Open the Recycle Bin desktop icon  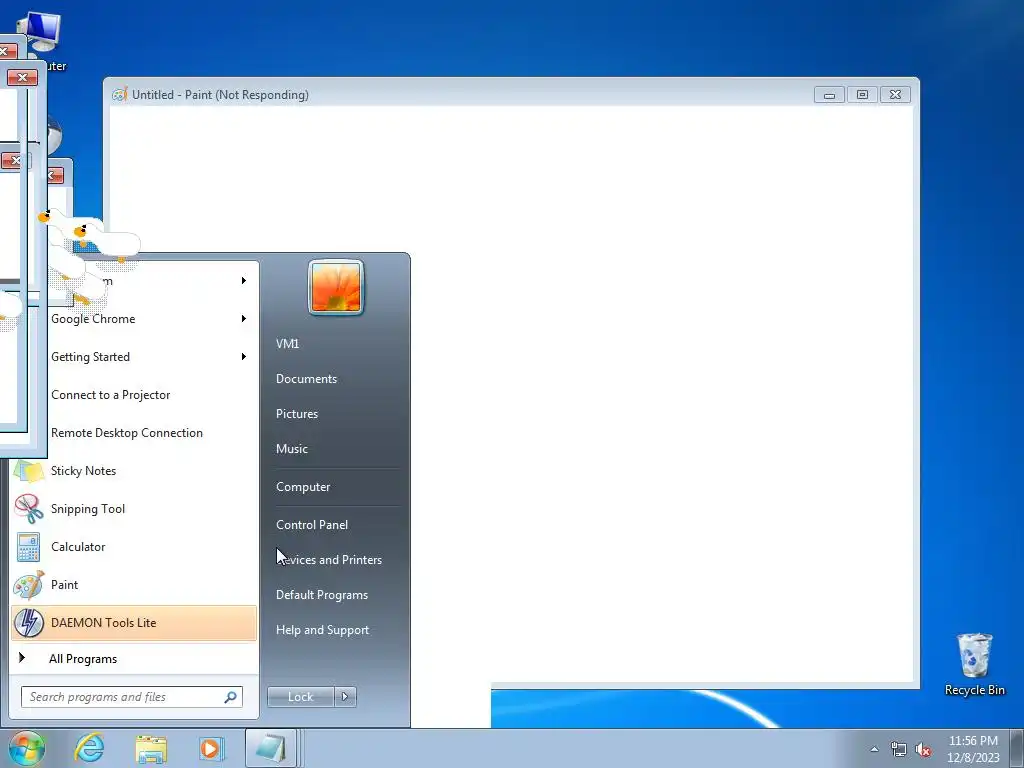[x=974, y=664]
